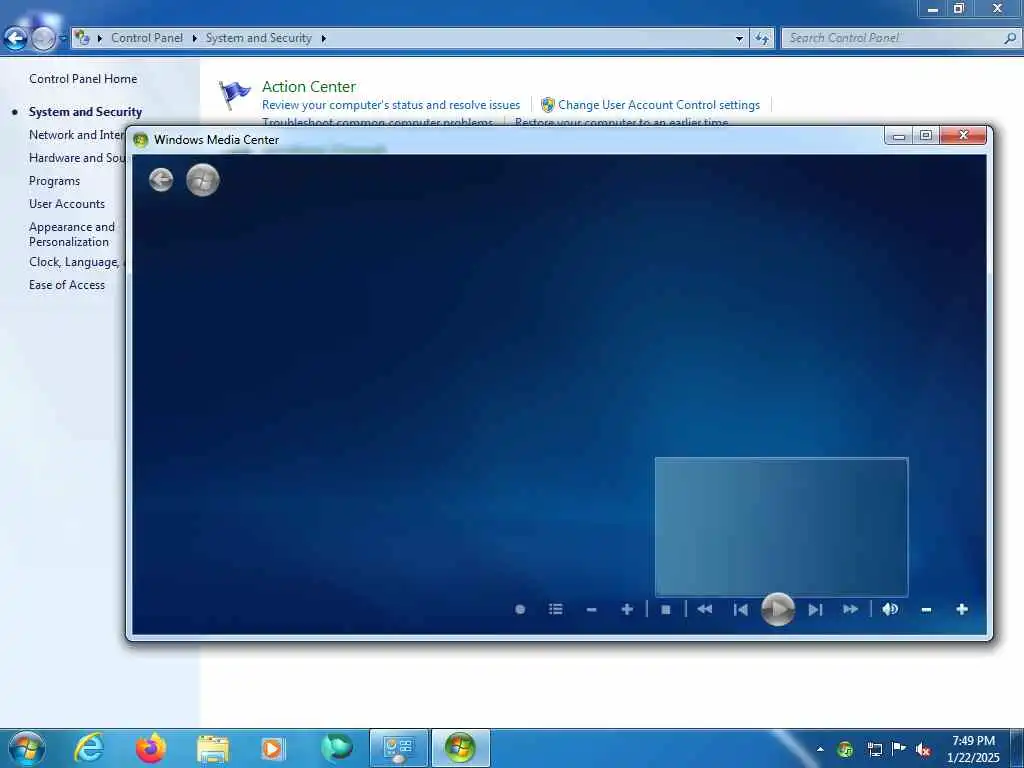Expand arrow after Control Panel breadcrumb
1024x768 pixels.
click(195, 39)
